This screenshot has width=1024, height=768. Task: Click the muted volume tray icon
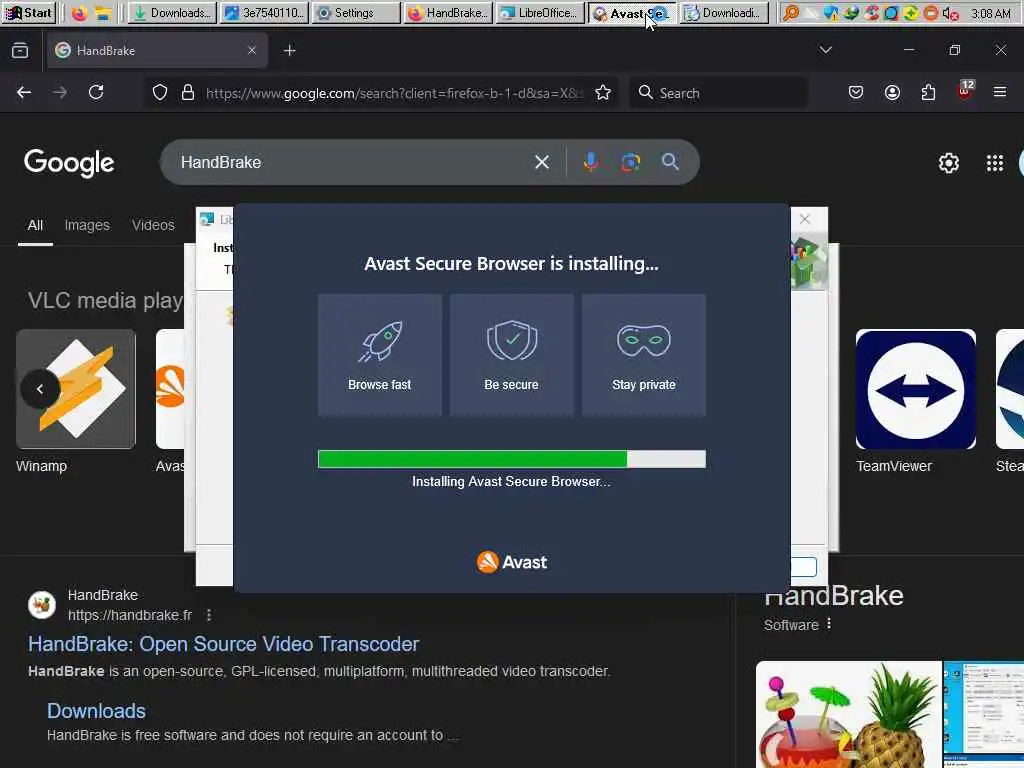(x=950, y=13)
